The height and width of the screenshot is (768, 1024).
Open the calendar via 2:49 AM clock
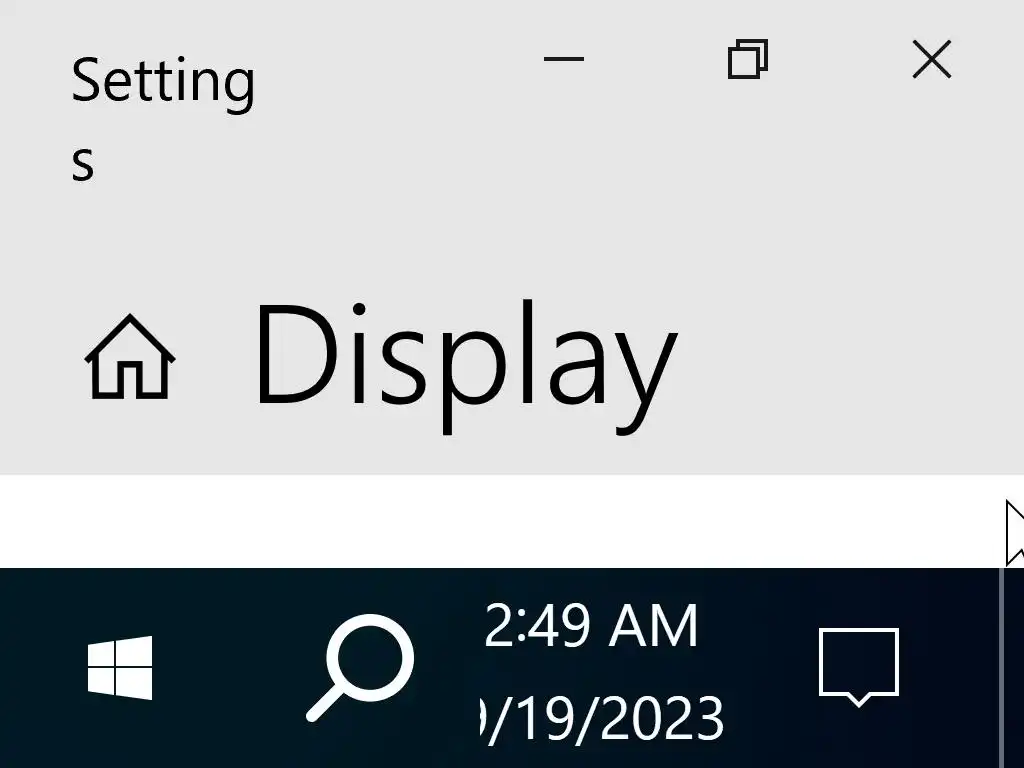591,625
